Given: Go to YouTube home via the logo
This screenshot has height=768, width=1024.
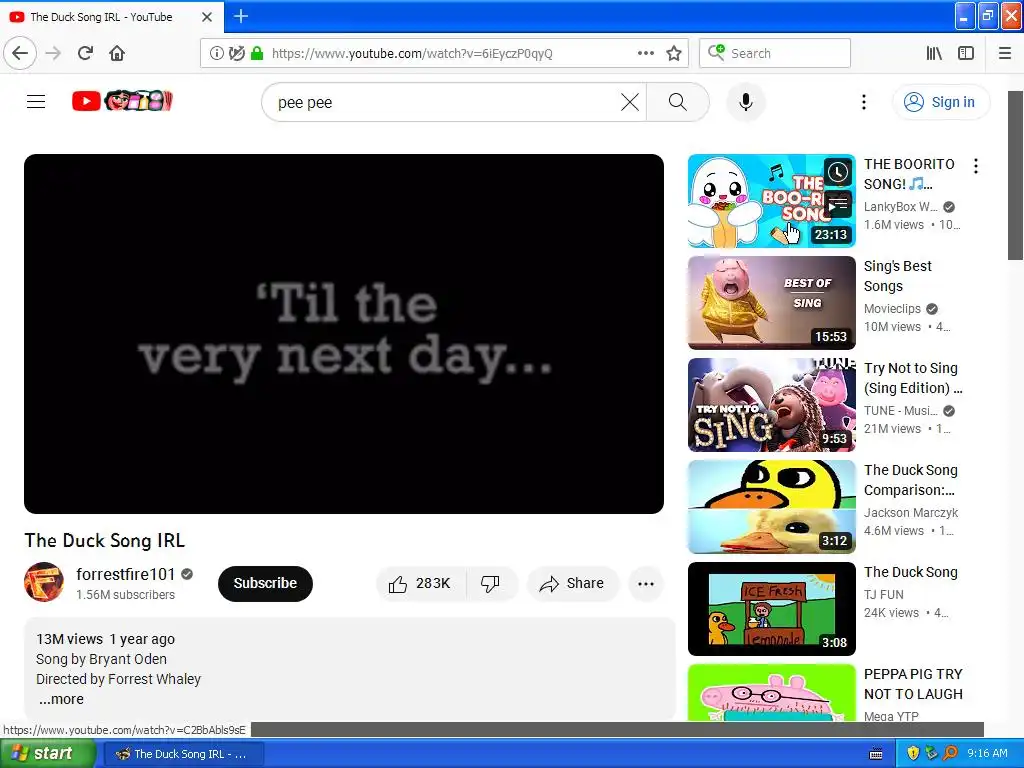Looking at the screenshot, I should (x=121, y=101).
